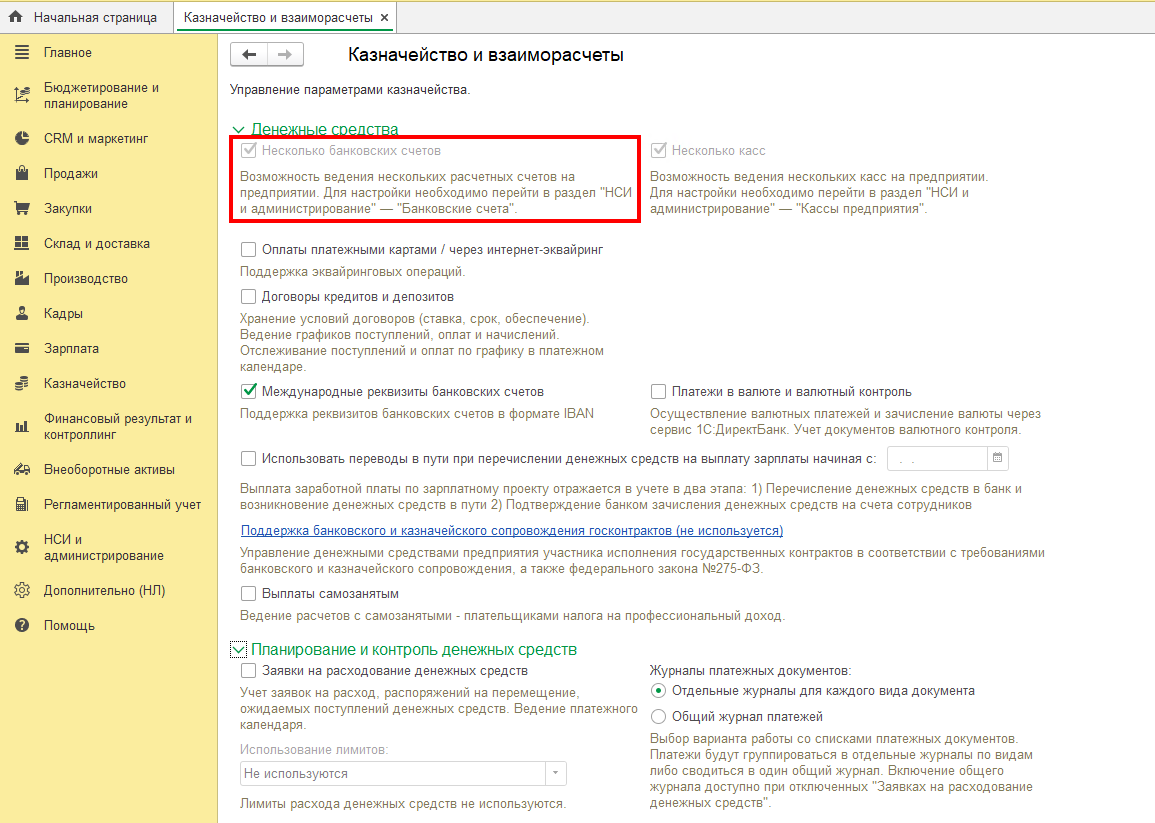Go forward with the right arrow button

coord(285,55)
